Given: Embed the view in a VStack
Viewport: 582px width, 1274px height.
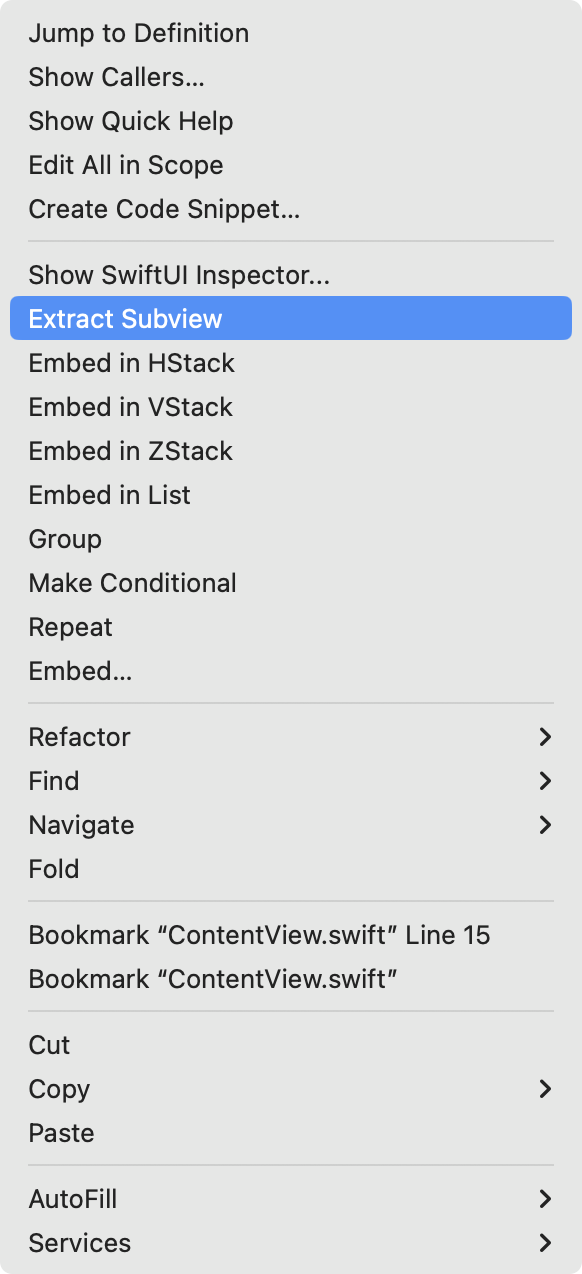Looking at the screenshot, I should pyautogui.click(x=131, y=407).
